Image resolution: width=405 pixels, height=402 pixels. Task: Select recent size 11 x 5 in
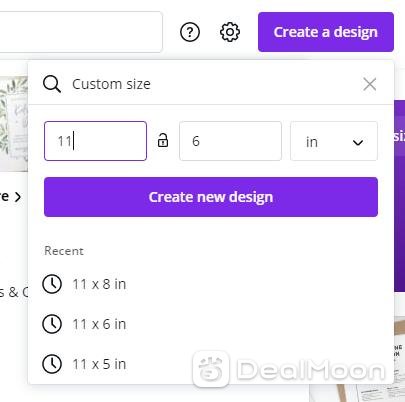coord(99,364)
